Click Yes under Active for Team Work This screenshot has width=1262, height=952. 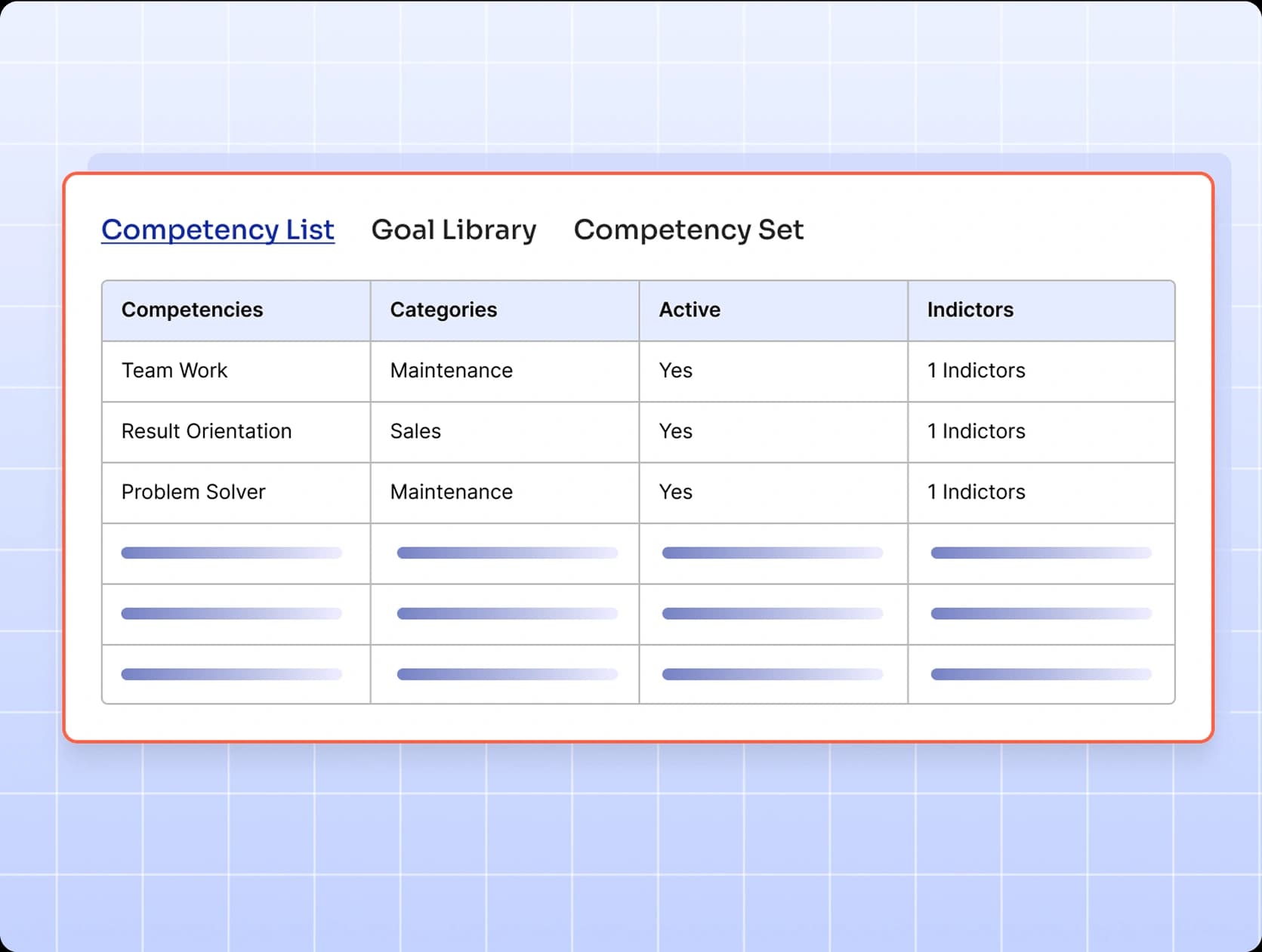(x=674, y=371)
